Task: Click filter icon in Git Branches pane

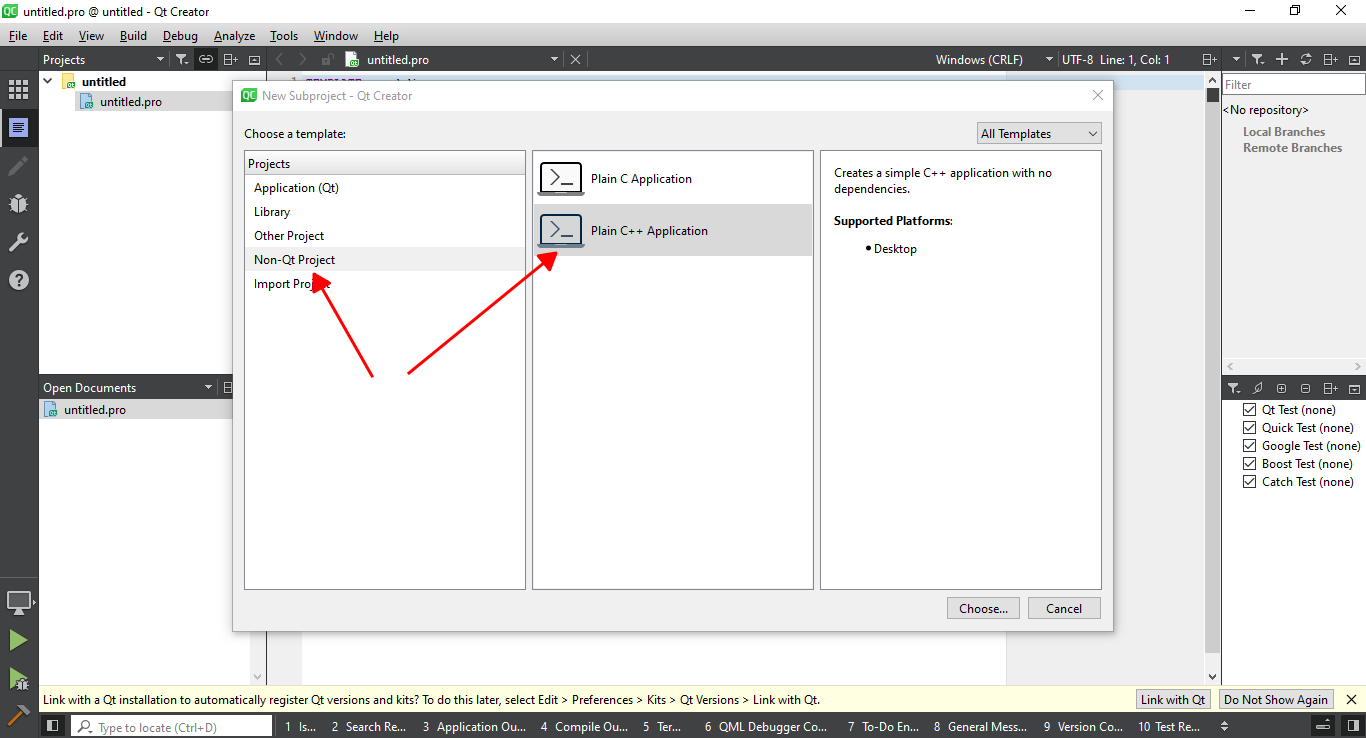Action: tap(1258, 60)
